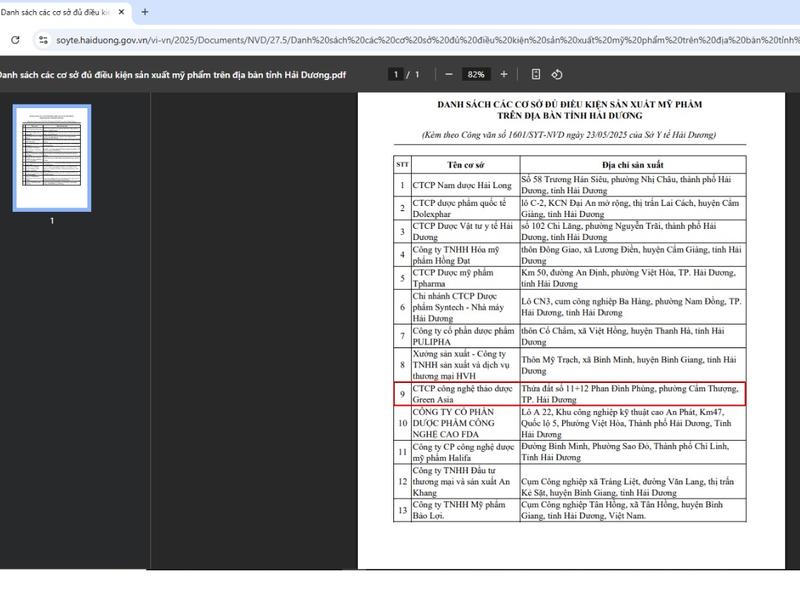
Task: Select the 82% zoom level field
Action: 476,74
